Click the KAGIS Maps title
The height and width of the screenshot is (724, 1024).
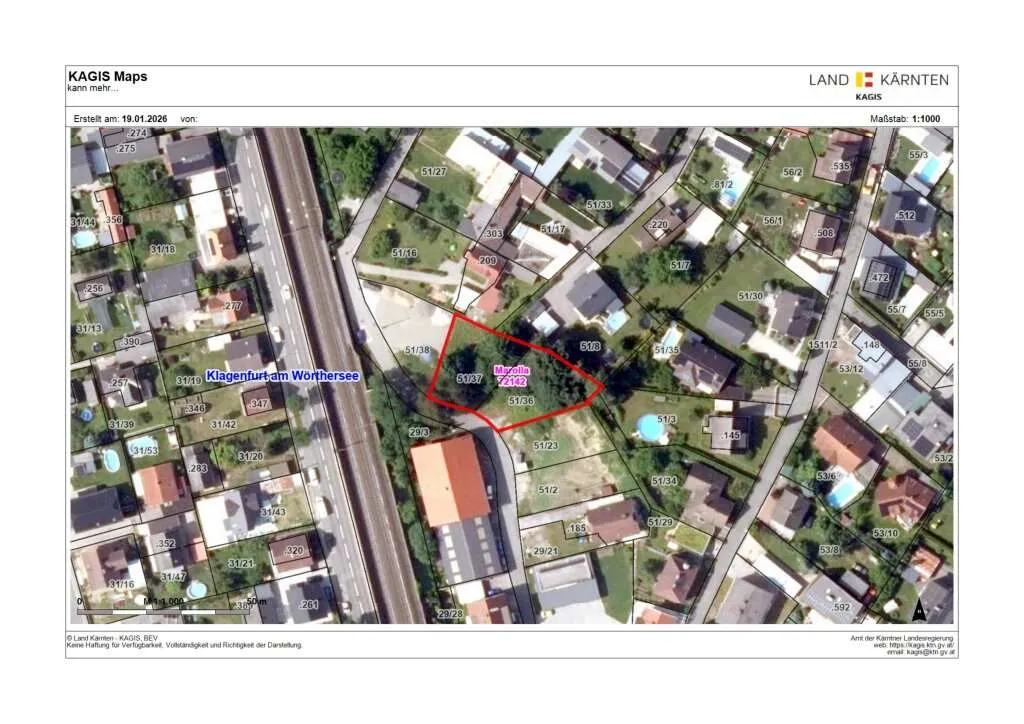click(x=108, y=76)
